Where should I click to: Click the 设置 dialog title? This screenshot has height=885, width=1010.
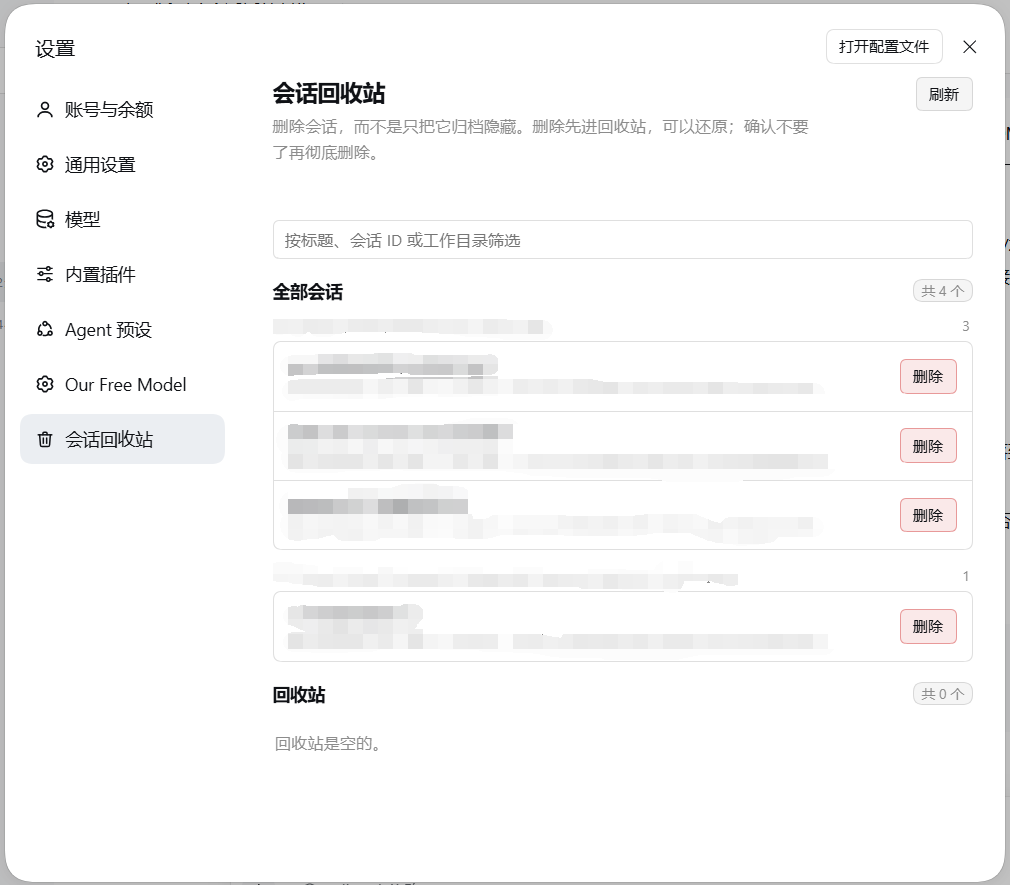tap(55, 49)
